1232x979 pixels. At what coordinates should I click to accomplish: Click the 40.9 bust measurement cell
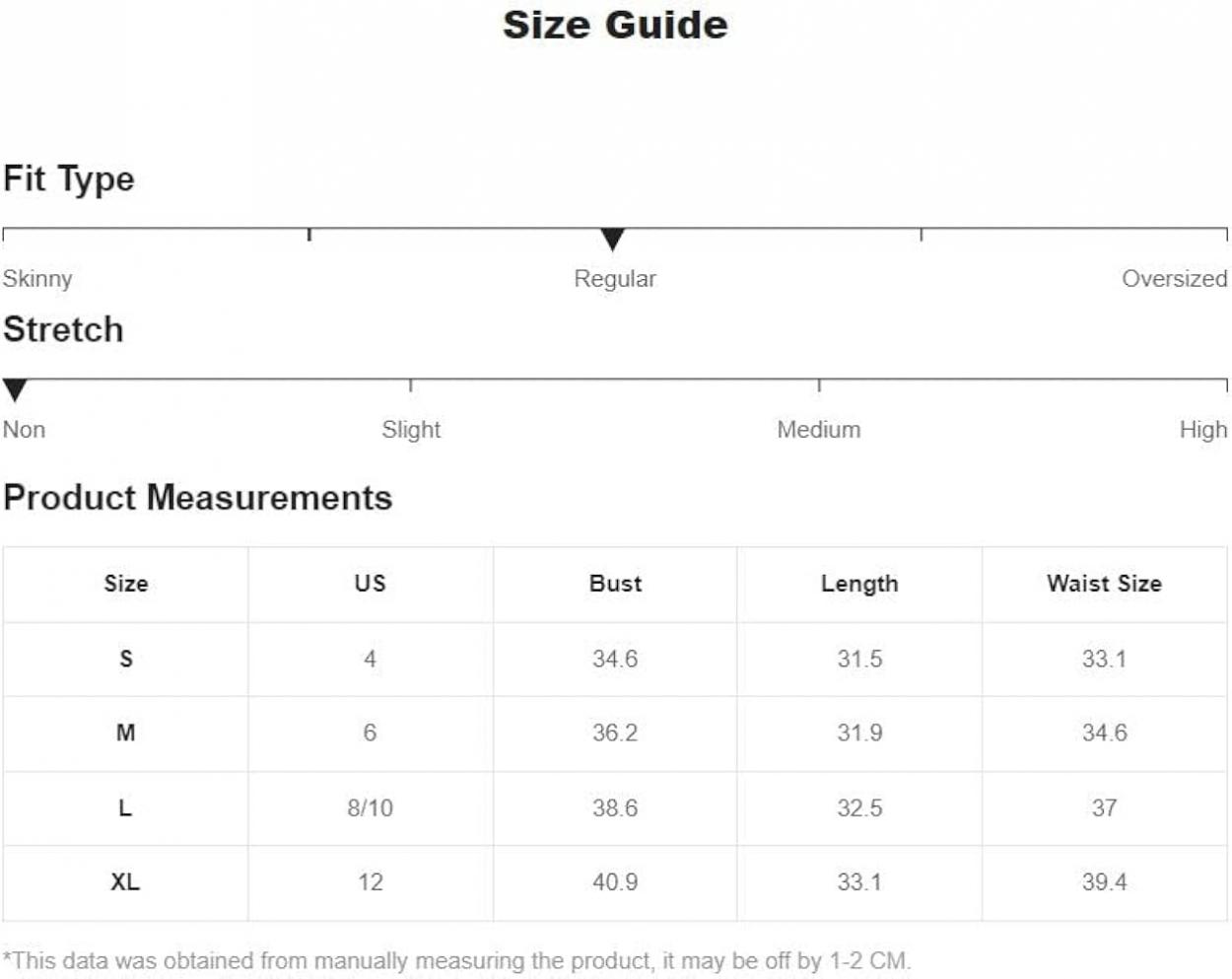tap(615, 882)
